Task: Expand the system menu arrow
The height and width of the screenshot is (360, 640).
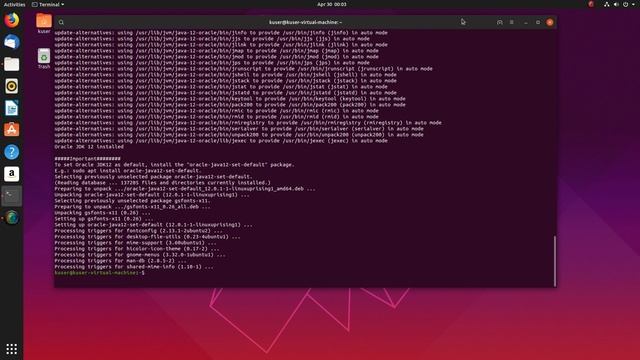Action: (634, 4)
